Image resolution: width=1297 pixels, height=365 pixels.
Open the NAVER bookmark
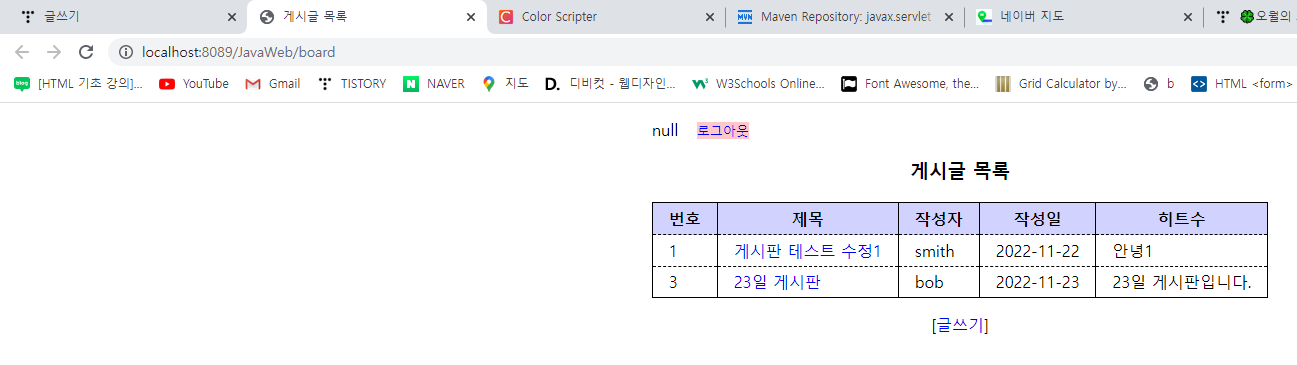click(x=434, y=84)
